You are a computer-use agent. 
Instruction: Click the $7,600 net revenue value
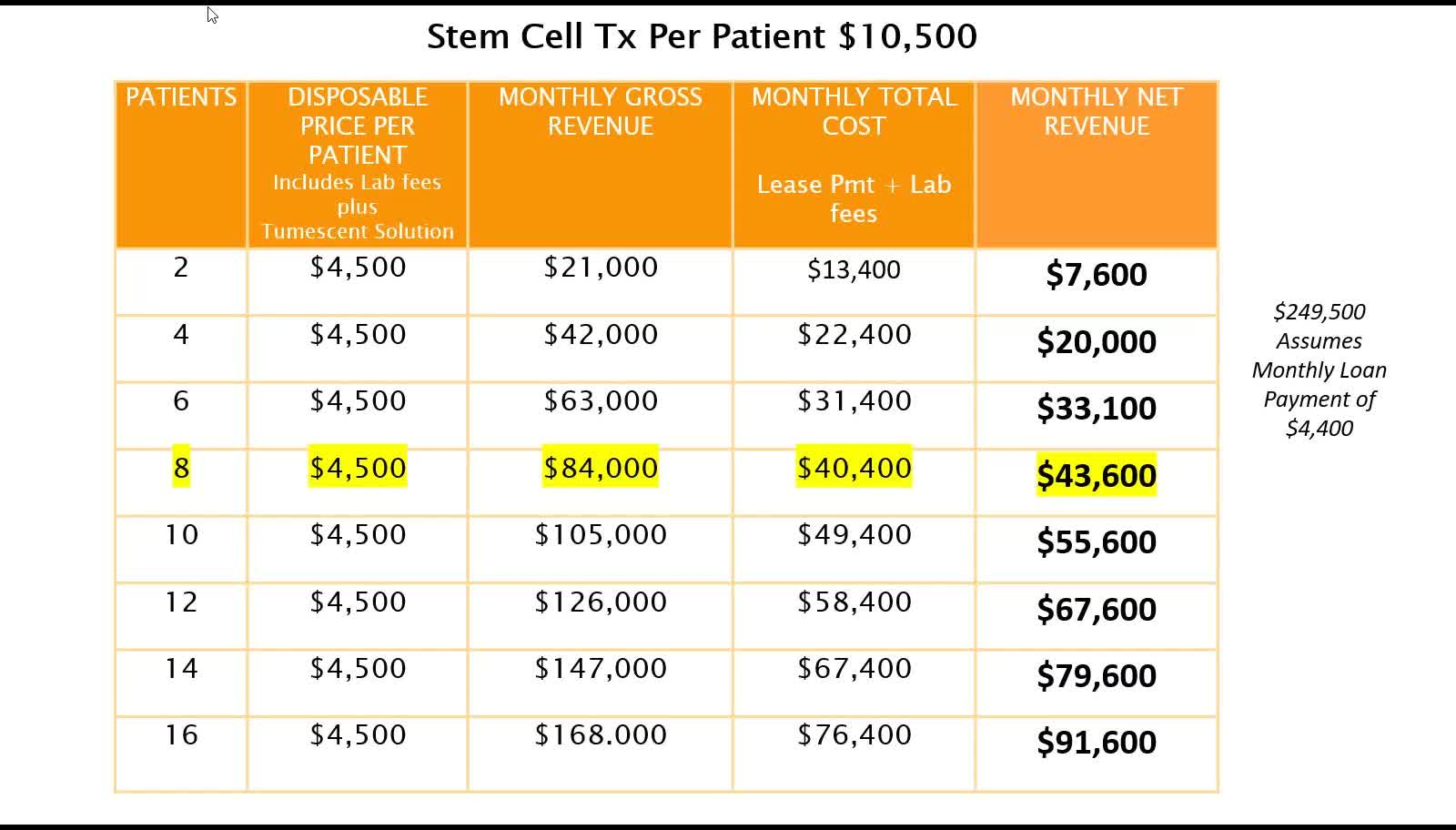tap(1097, 274)
